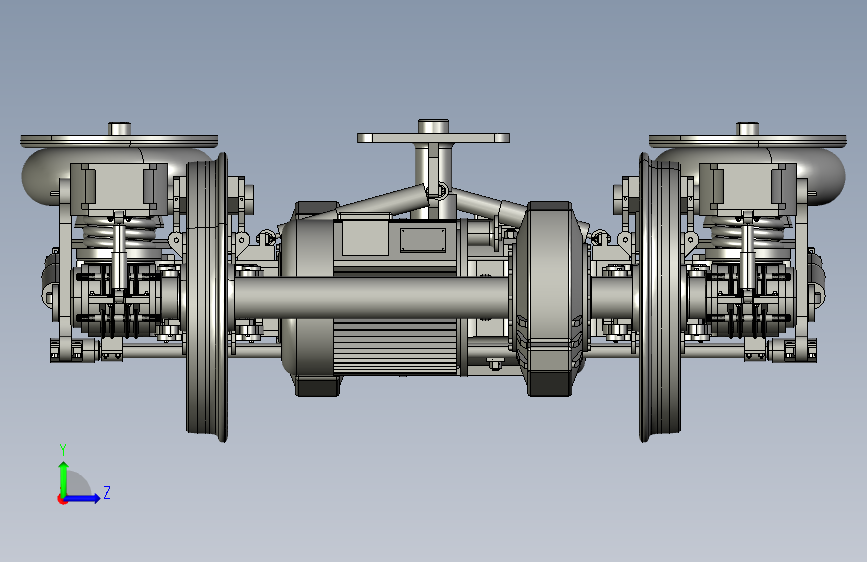Select the finned traction motor body

pyautogui.click(x=395, y=347)
